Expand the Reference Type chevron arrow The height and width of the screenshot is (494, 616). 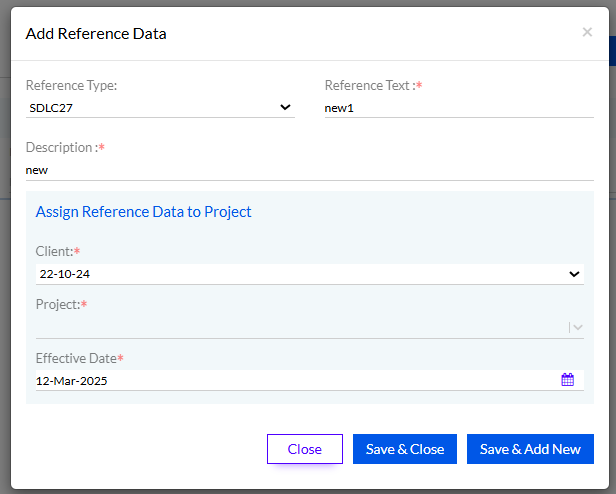285,107
